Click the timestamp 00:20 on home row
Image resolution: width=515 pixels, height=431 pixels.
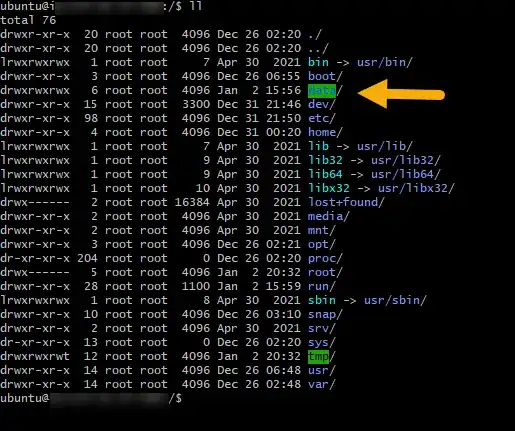(283, 132)
